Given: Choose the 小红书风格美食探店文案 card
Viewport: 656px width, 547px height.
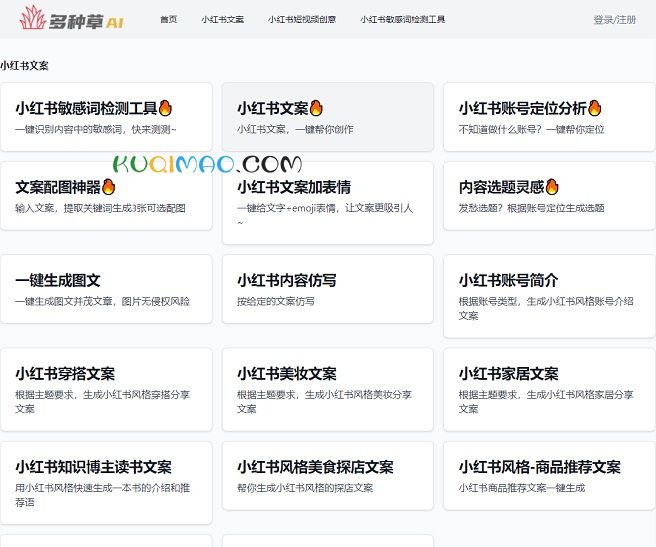Looking at the screenshot, I should click(x=328, y=475).
